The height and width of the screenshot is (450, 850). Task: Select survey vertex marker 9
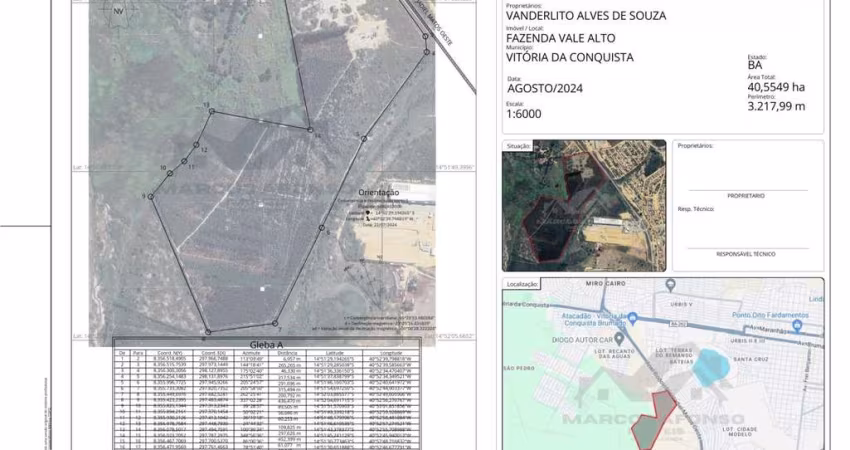point(151,197)
